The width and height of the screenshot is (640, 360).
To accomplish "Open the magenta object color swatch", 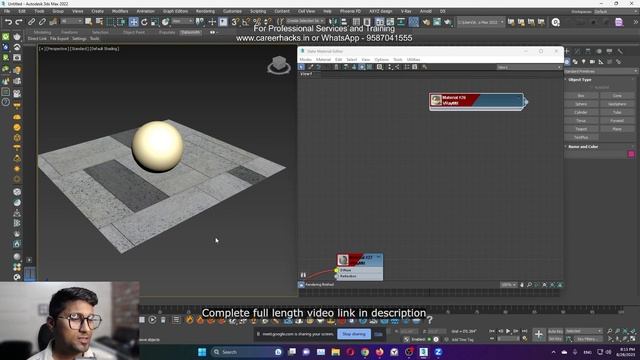I will click(x=631, y=154).
